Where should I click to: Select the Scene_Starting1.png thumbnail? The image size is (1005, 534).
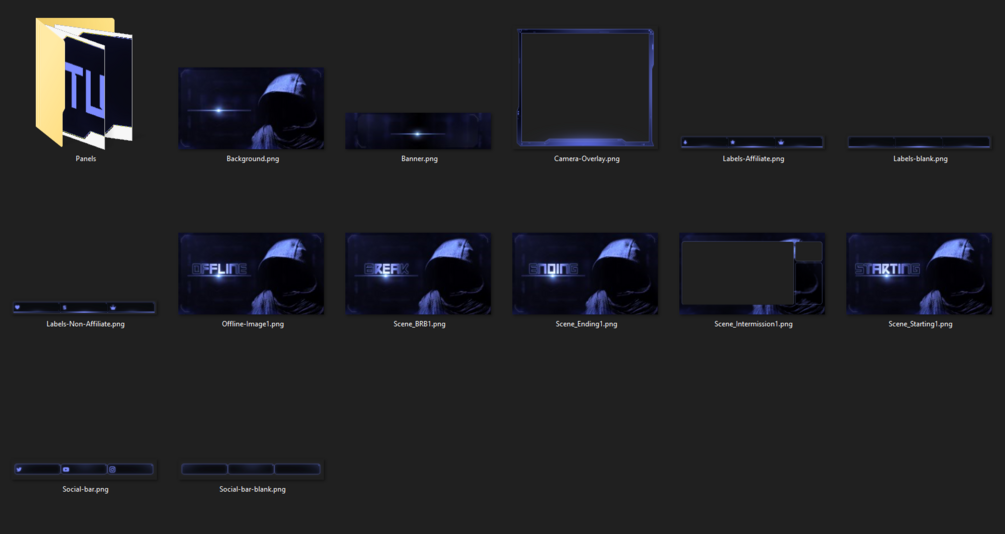click(919, 274)
